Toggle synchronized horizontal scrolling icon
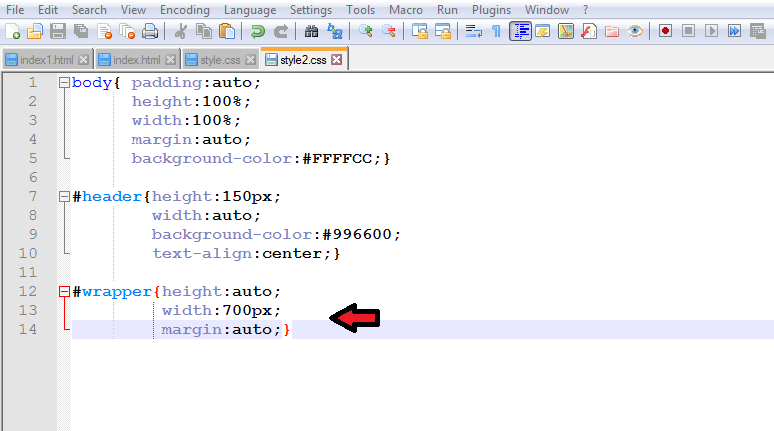Screen dimensions: 774x431 click(x=443, y=31)
